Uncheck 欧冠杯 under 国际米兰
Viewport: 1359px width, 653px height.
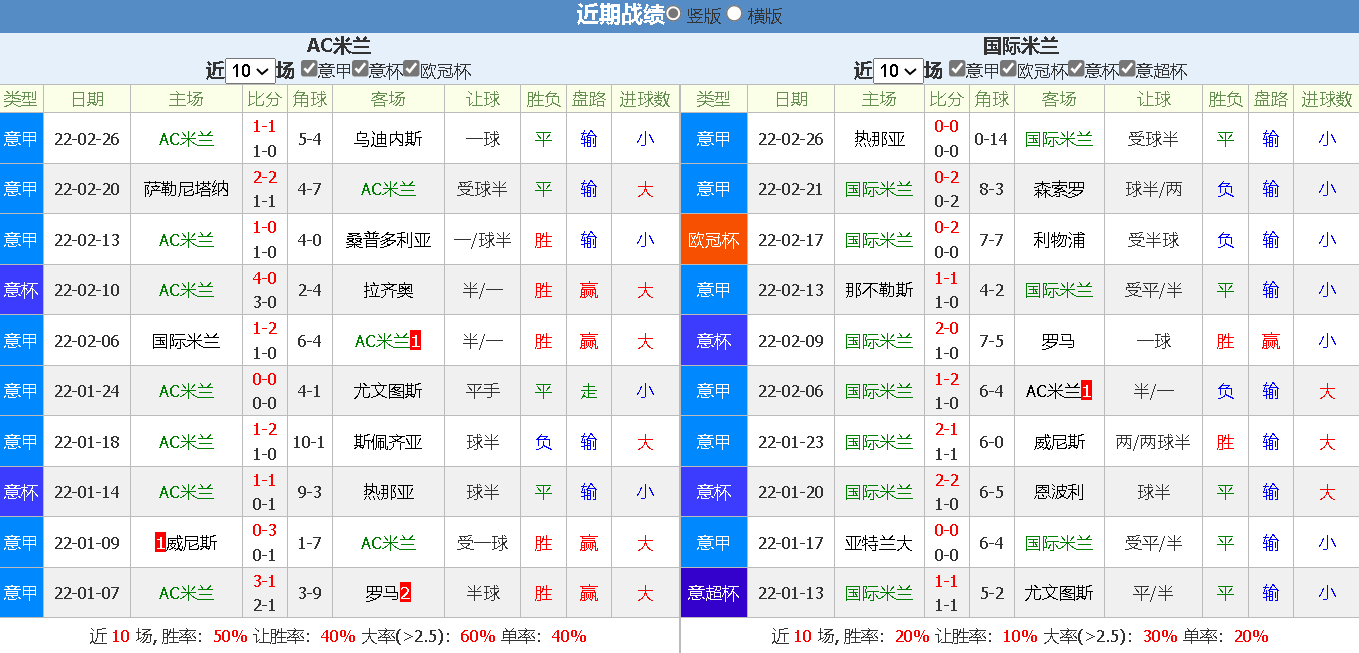point(1009,69)
